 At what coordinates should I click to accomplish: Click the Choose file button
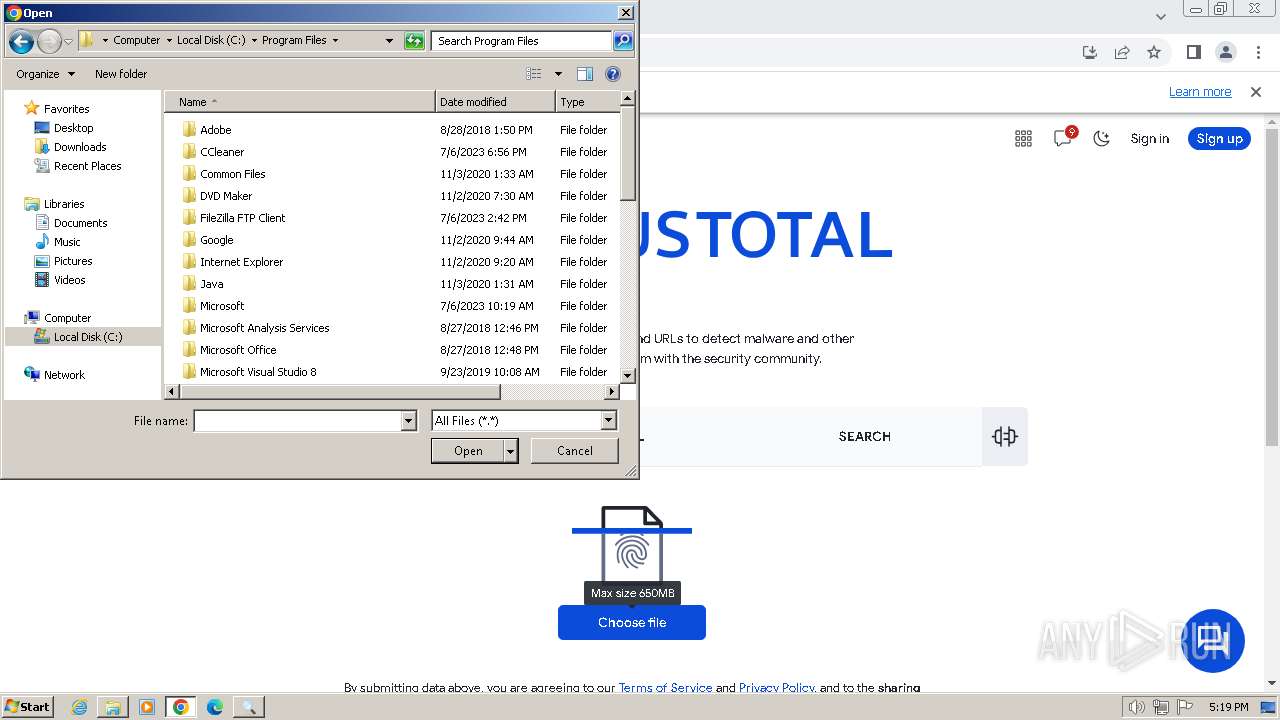coord(632,622)
